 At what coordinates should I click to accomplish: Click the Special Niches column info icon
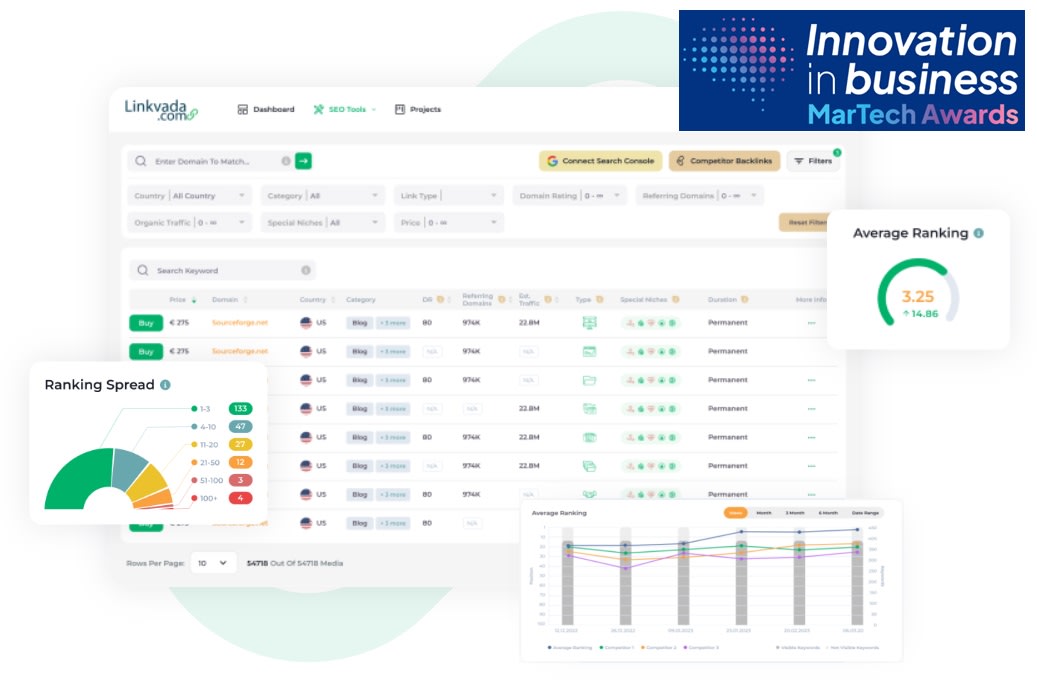click(x=675, y=300)
